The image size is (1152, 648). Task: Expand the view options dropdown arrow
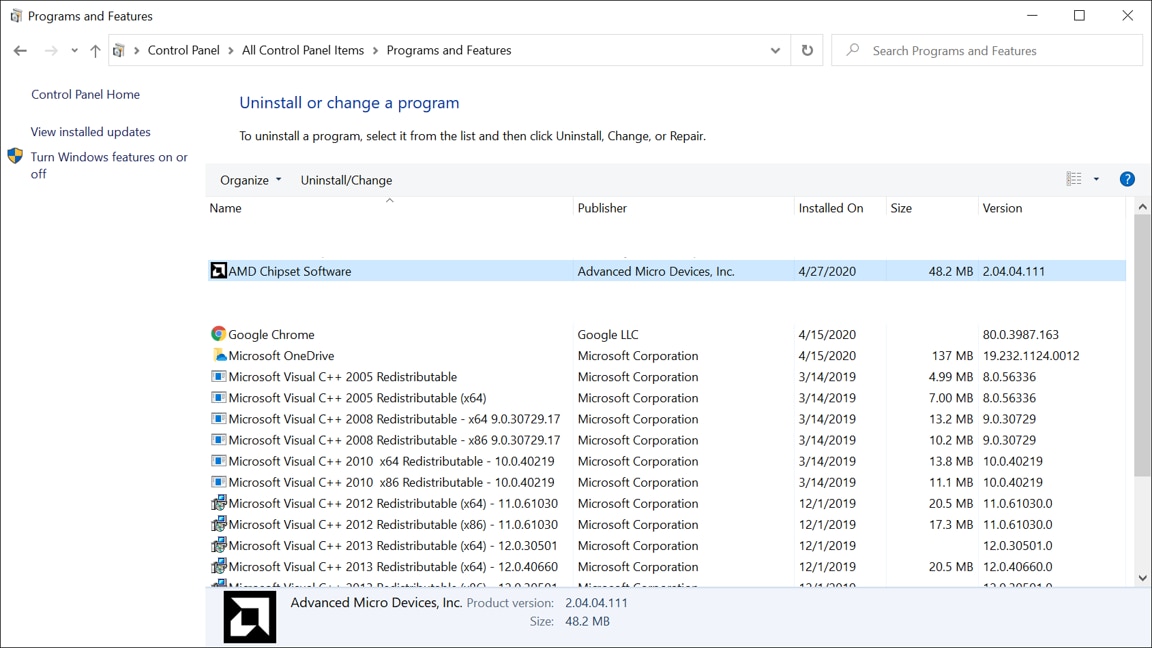(1096, 179)
